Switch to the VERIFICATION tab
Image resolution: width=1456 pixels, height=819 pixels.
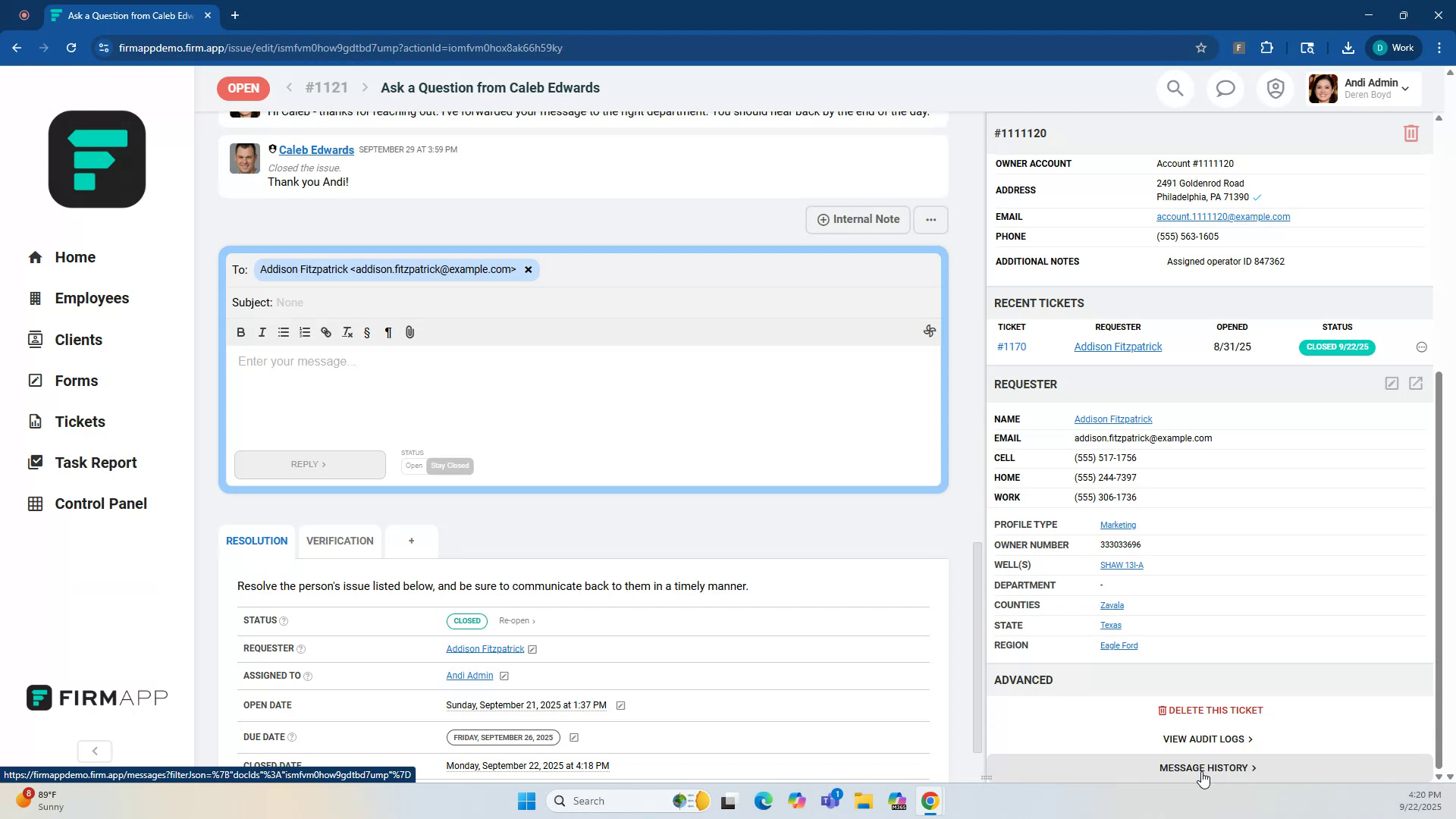point(340,541)
